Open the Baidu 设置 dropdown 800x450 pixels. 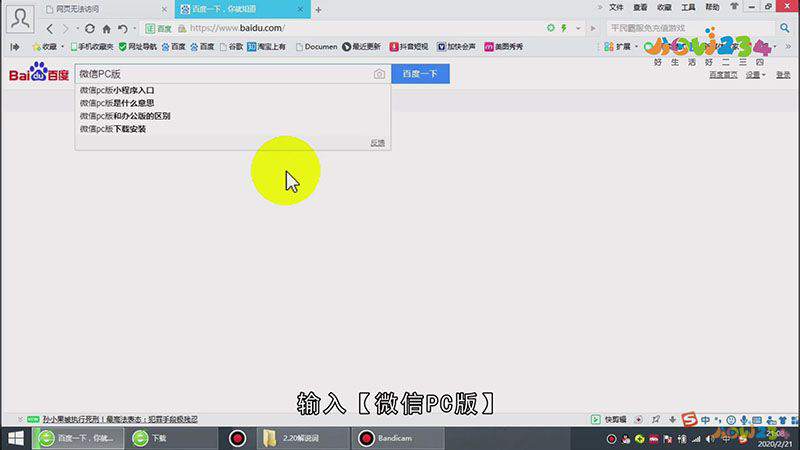point(755,75)
